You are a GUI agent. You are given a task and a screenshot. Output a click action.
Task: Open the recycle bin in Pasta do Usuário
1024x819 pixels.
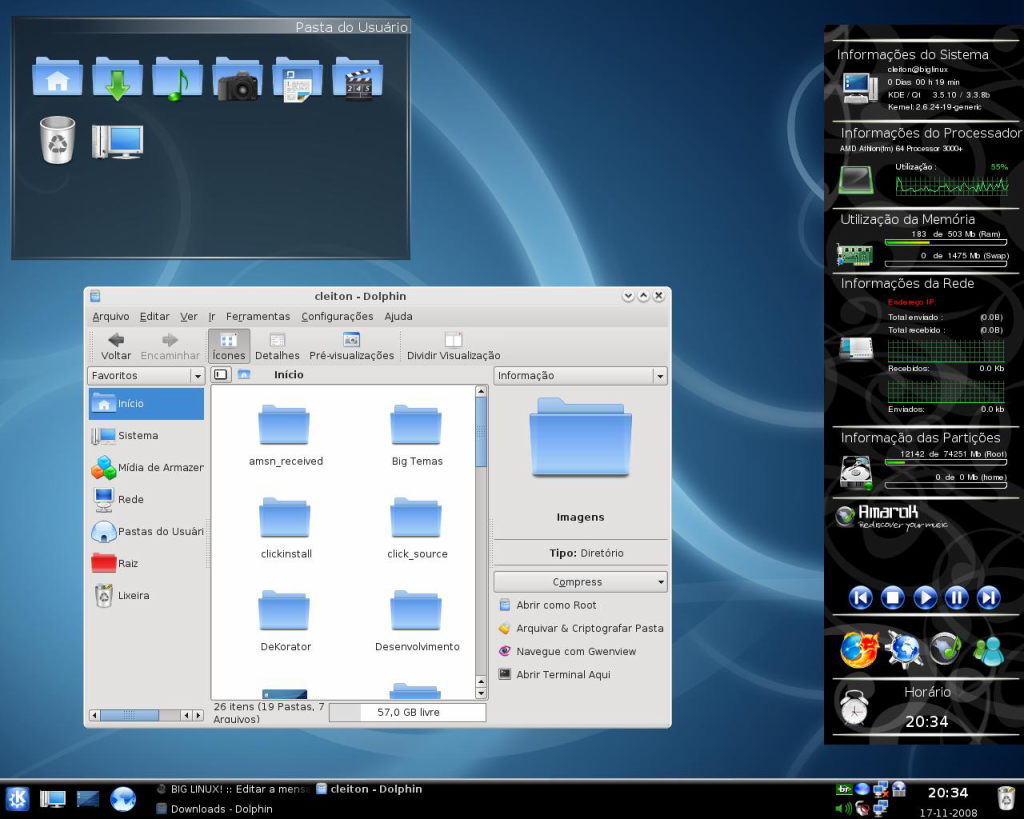[x=57, y=140]
